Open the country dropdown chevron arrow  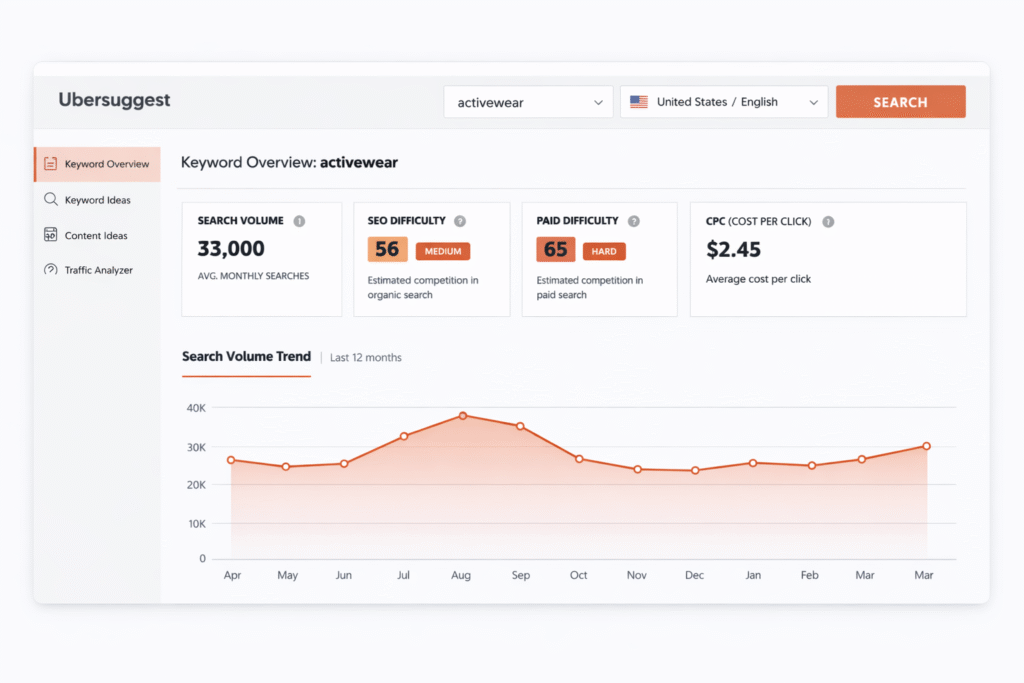[x=815, y=101]
